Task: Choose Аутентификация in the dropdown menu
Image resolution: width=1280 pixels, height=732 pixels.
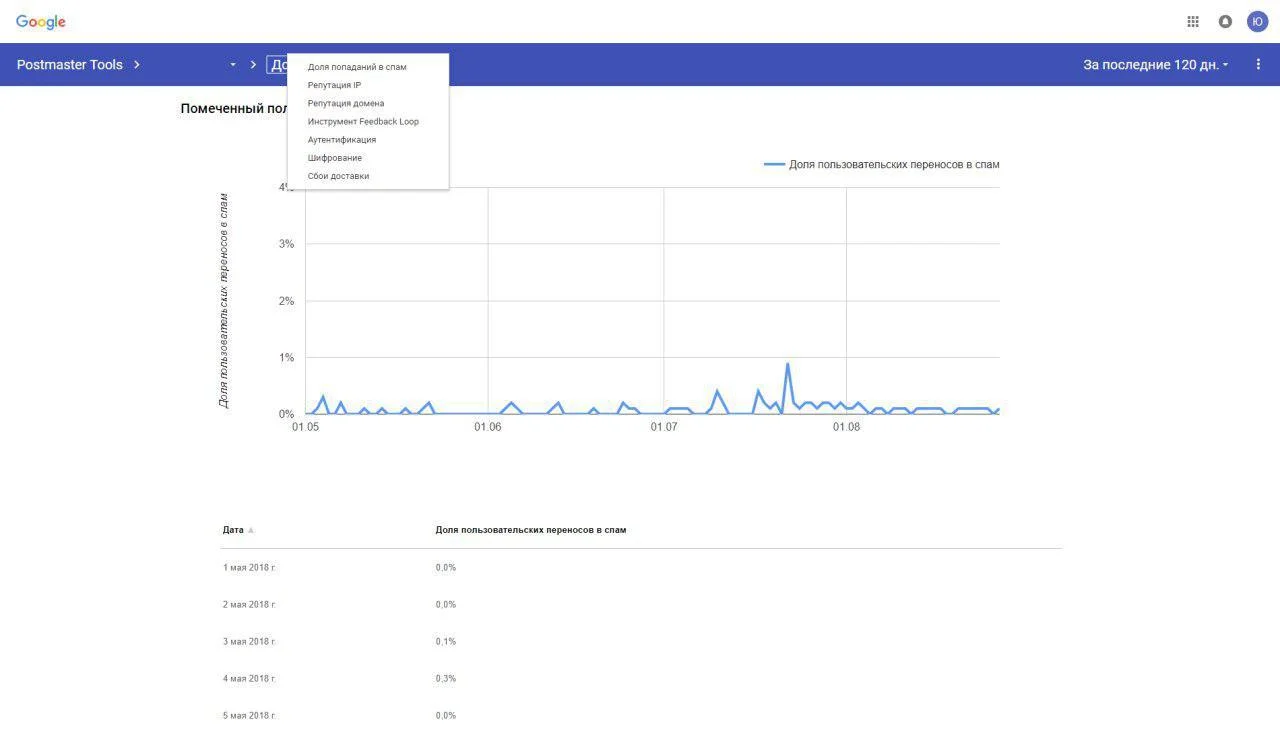Action: [342, 140]
